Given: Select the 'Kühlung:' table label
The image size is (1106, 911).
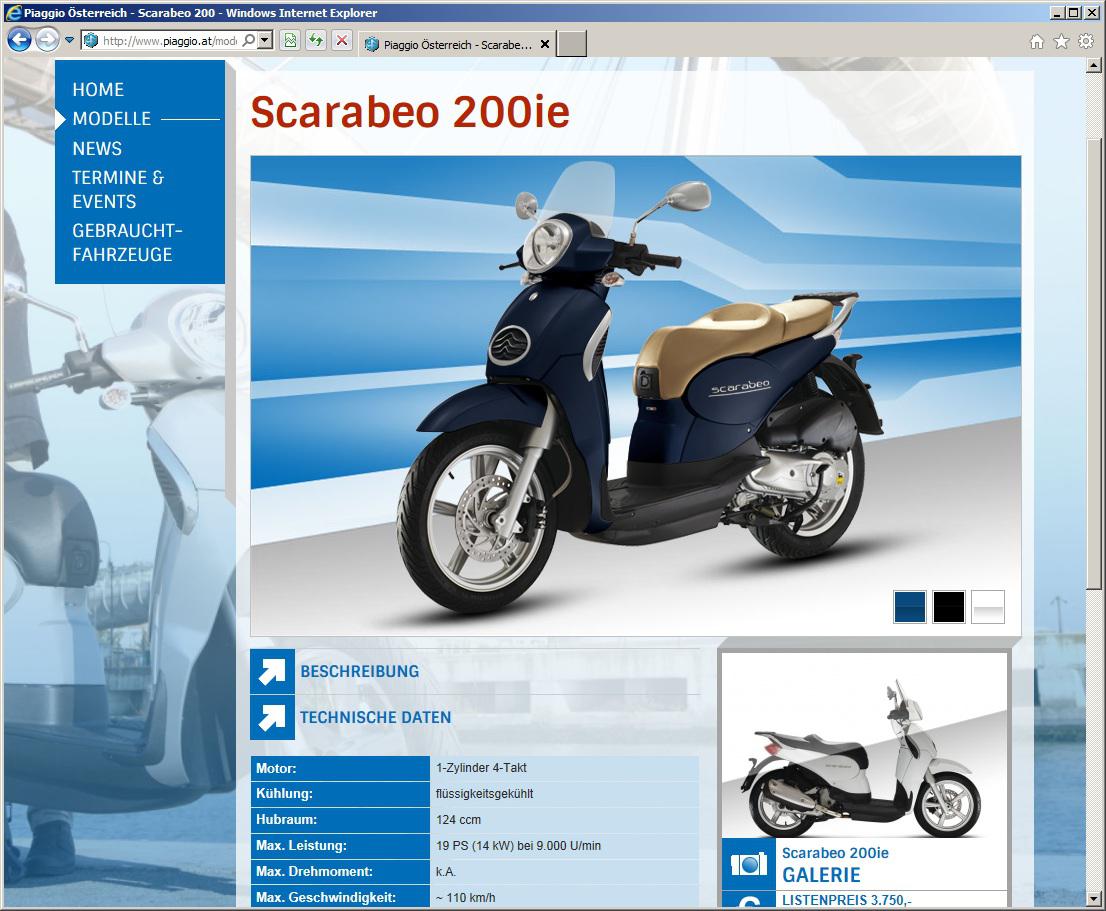Looking at the screenshot, I should 284,794.
